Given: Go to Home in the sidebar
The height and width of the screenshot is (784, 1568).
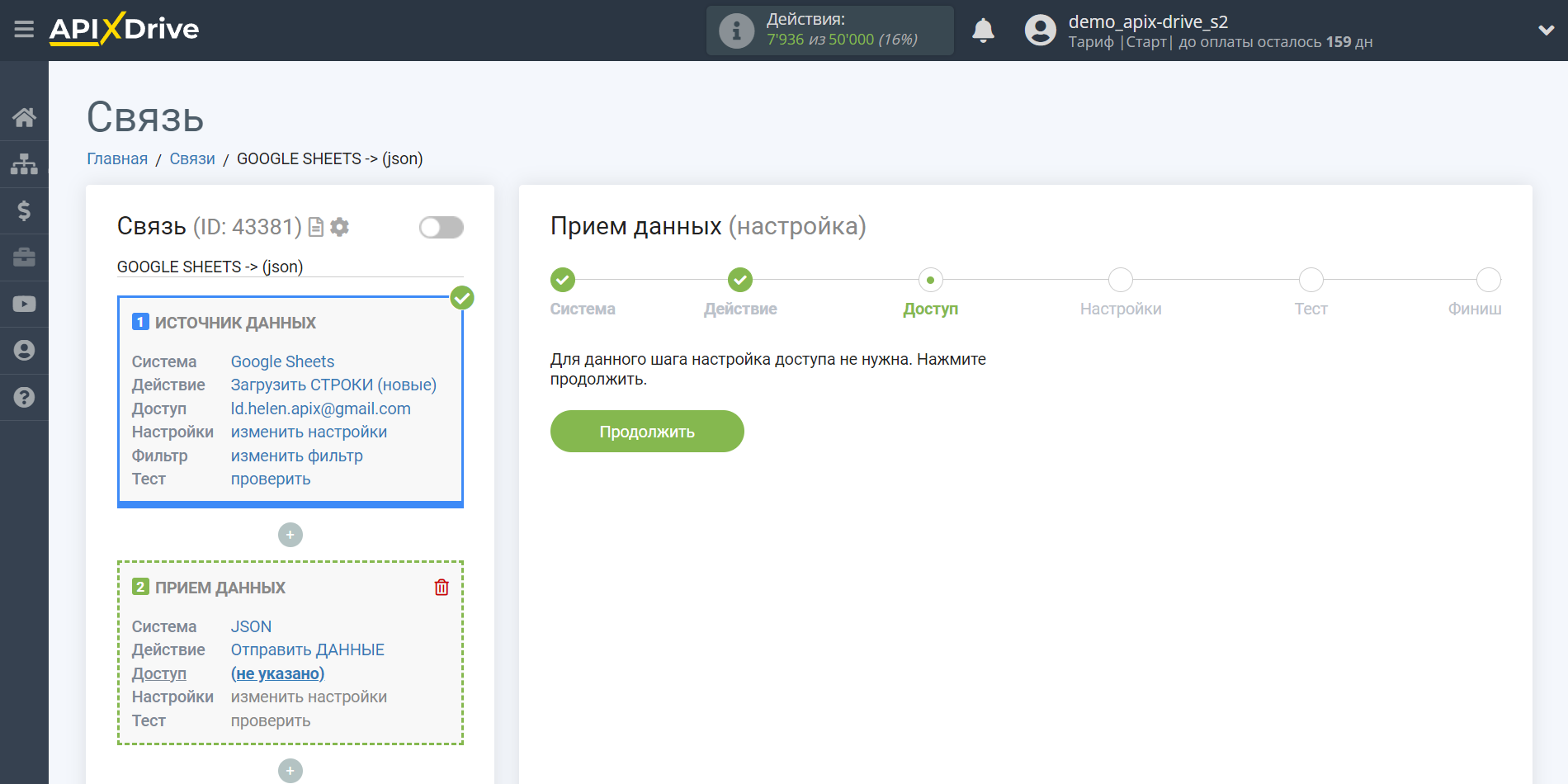Looking at the screenshot, I should 24,117.
